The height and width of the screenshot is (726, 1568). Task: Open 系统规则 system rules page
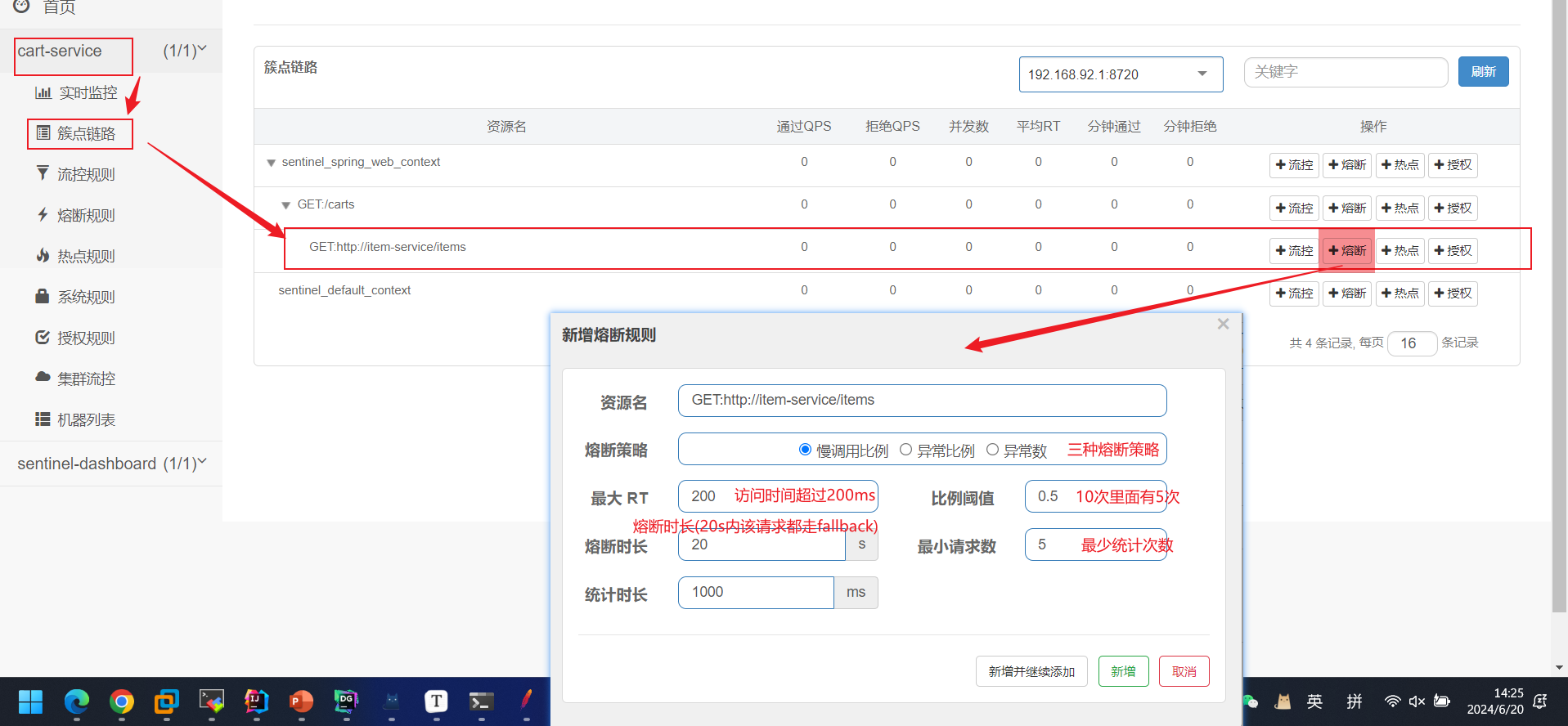click(77, 297)
